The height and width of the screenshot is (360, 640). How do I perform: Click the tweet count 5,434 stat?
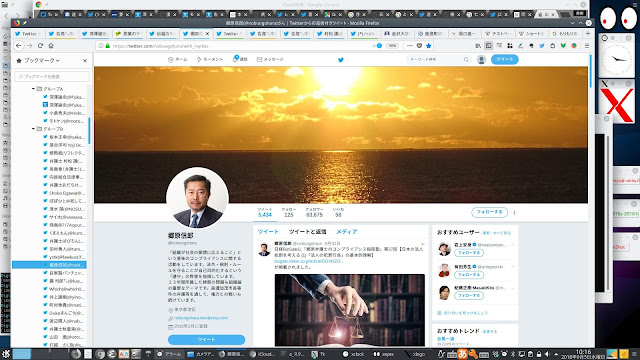(x=264, y=212)
